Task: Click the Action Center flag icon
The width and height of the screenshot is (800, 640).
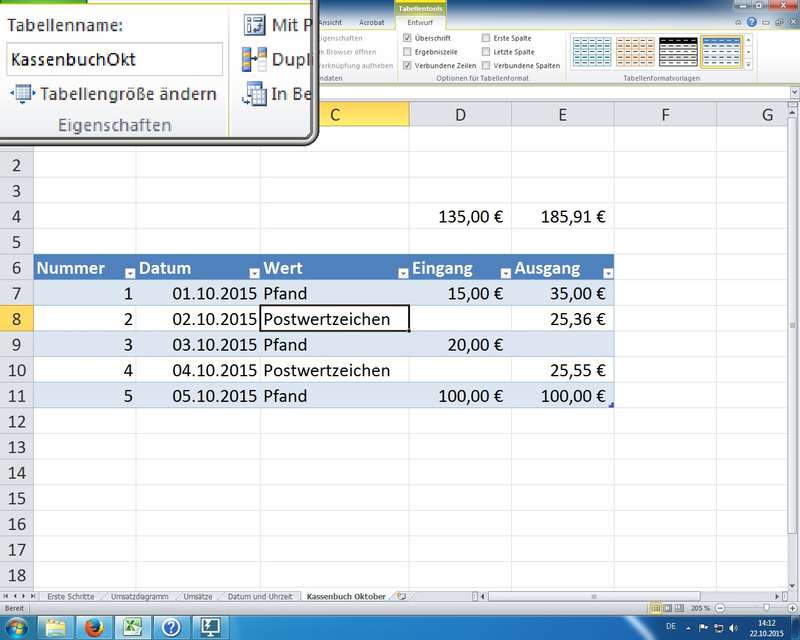Action: [x=704, y=628]
